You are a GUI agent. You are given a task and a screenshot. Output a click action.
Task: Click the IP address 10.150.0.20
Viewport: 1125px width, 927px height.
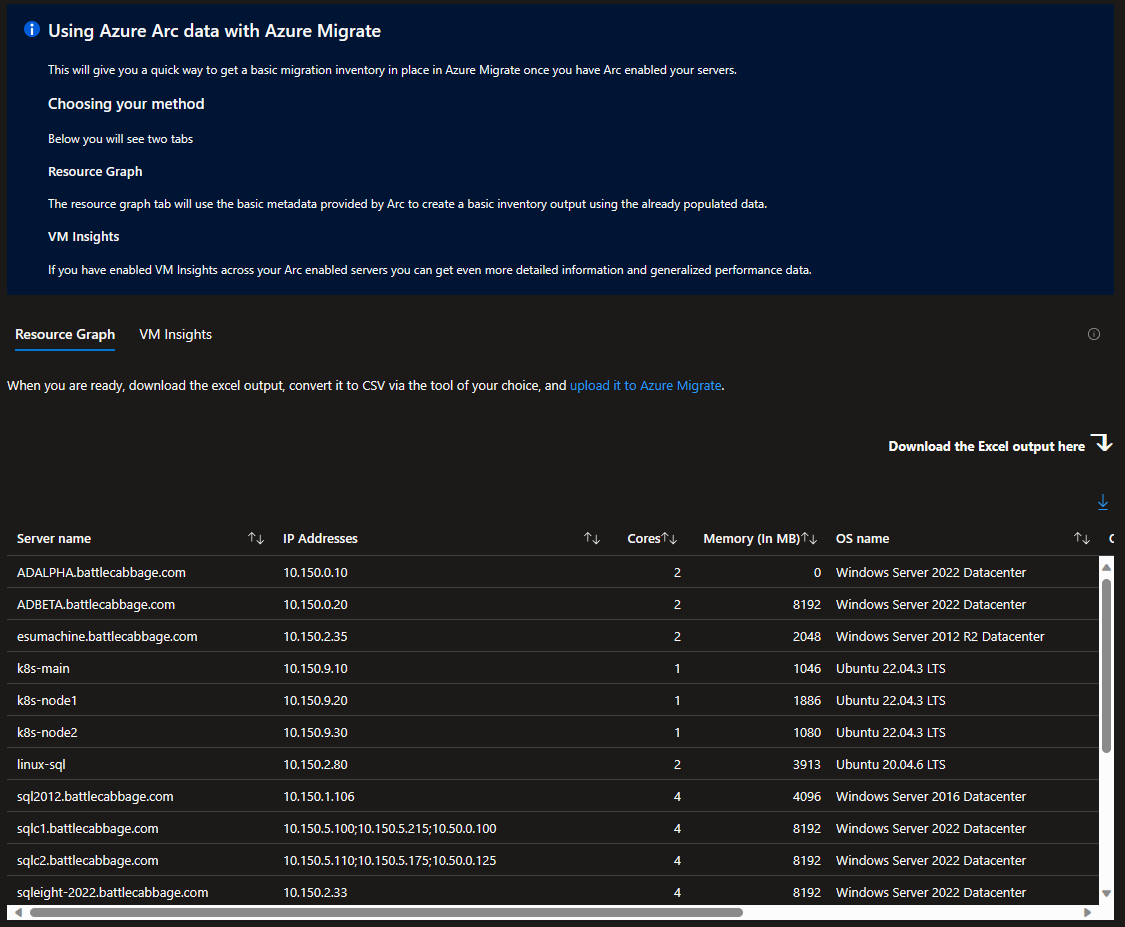(x=315, y=604)
